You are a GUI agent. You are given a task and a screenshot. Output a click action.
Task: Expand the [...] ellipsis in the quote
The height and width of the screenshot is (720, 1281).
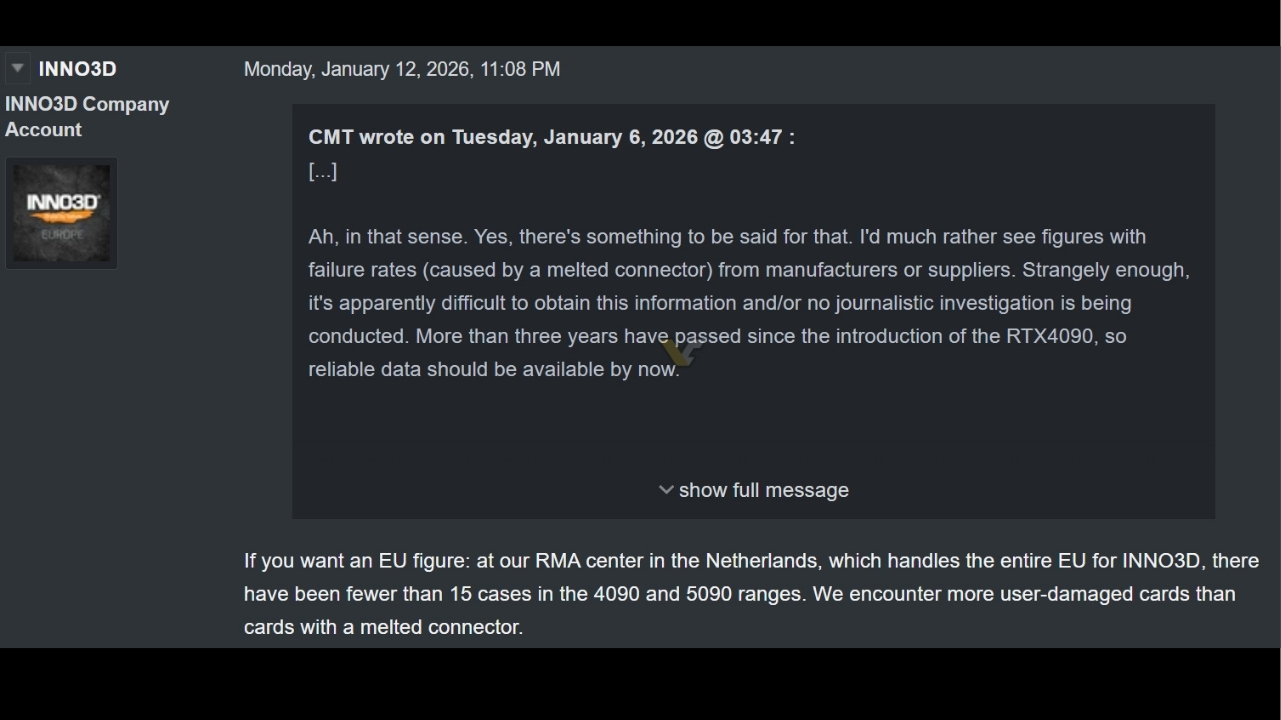pyautogui.click(x=322, y=171)
